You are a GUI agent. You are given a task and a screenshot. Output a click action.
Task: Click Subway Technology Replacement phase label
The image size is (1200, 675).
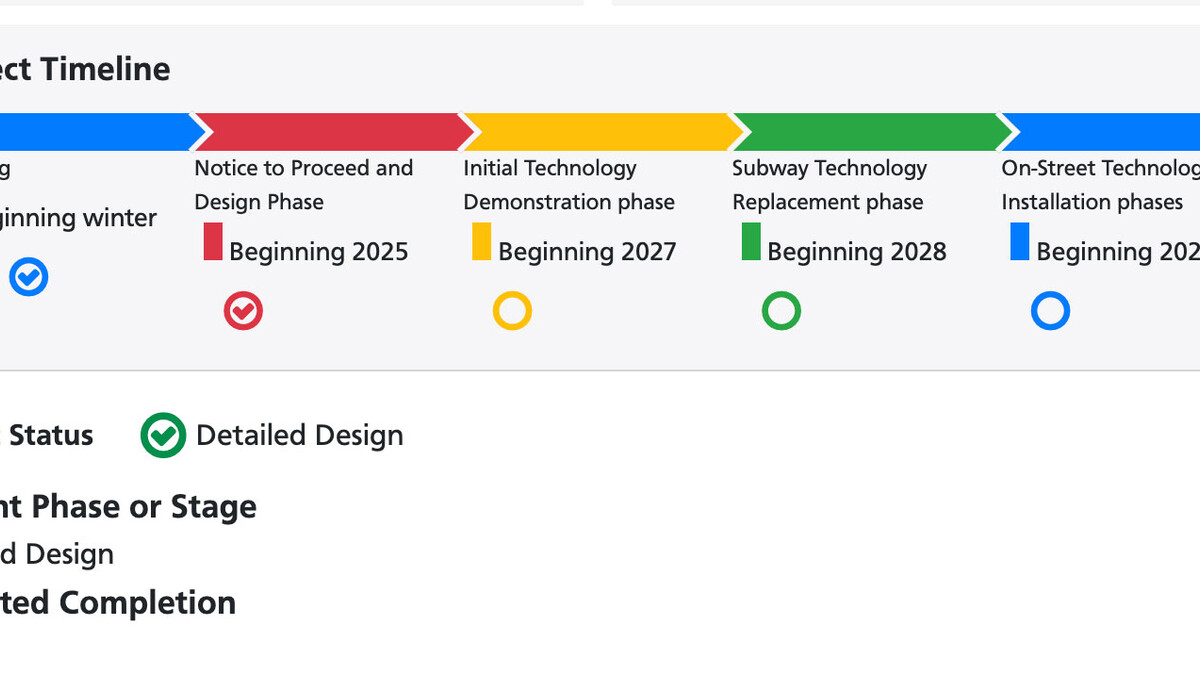point(830,185)
